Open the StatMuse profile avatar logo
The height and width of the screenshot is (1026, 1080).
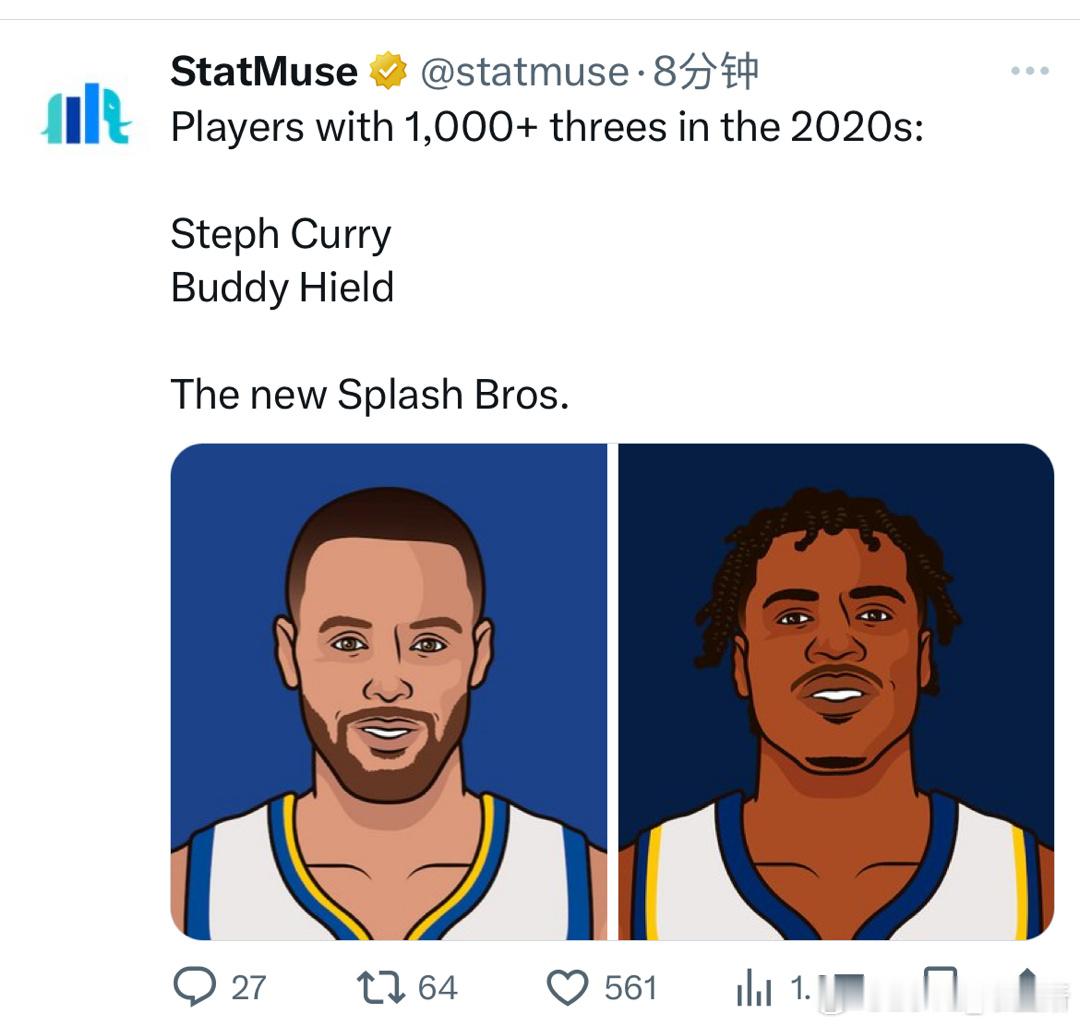pyautogui.click(x=86, y=112)
